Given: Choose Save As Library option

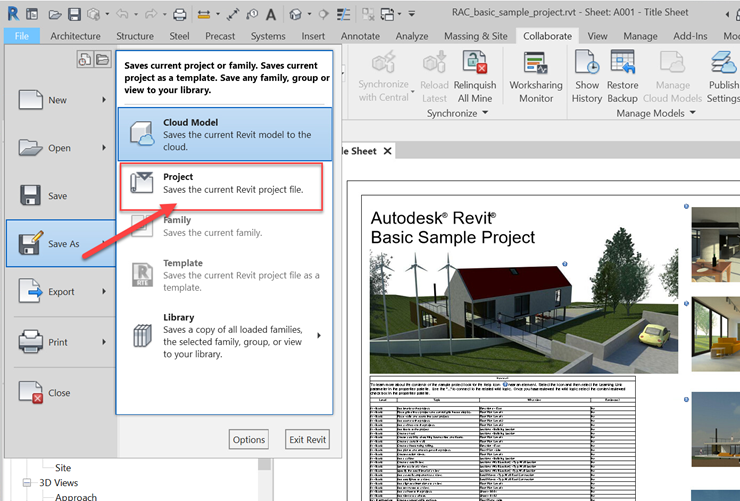Looking at the screenshot, I should point(225,335).
